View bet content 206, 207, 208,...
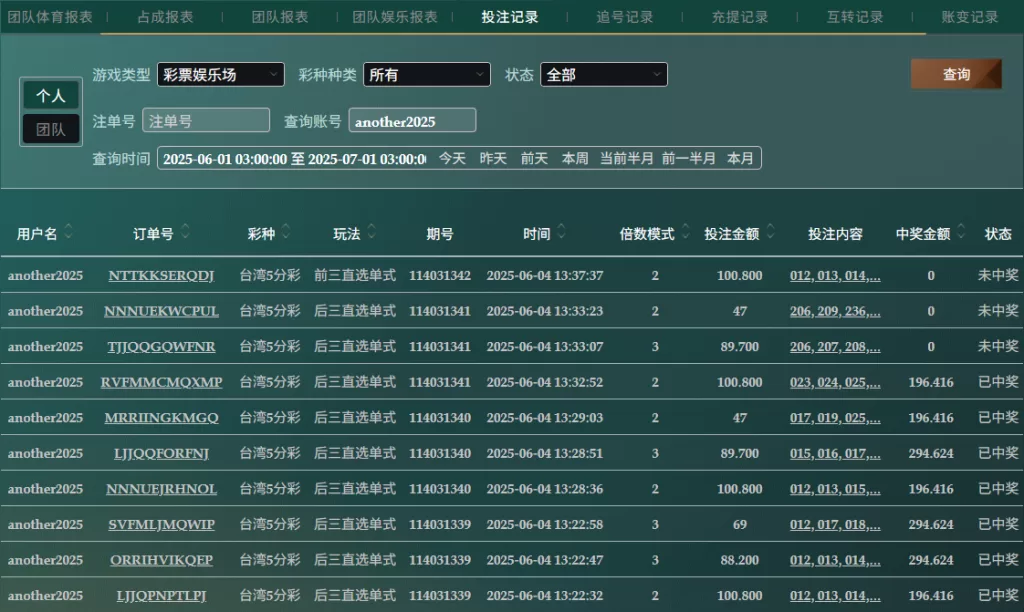The height and width of the screenshot is (612, 1024). point(835,347)
